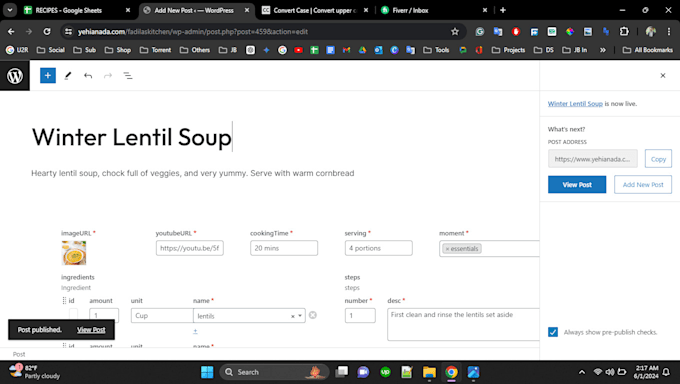Go back in browser history
680x384 pixels.
coord(11,31)
